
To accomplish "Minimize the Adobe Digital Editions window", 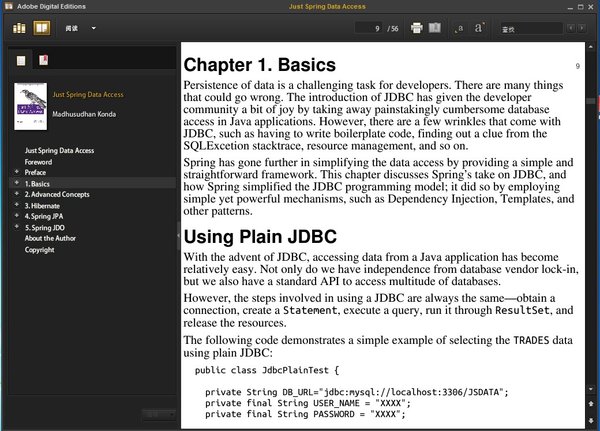I will click(571, 7).
